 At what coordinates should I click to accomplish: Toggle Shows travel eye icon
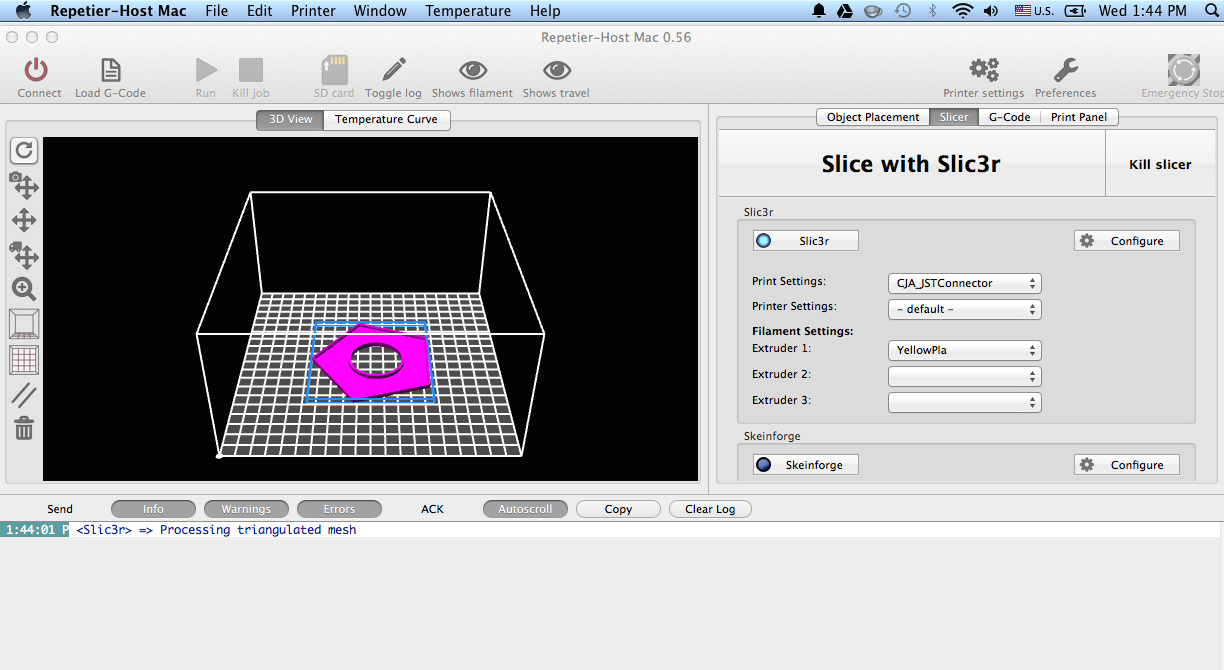pos(556,70)
